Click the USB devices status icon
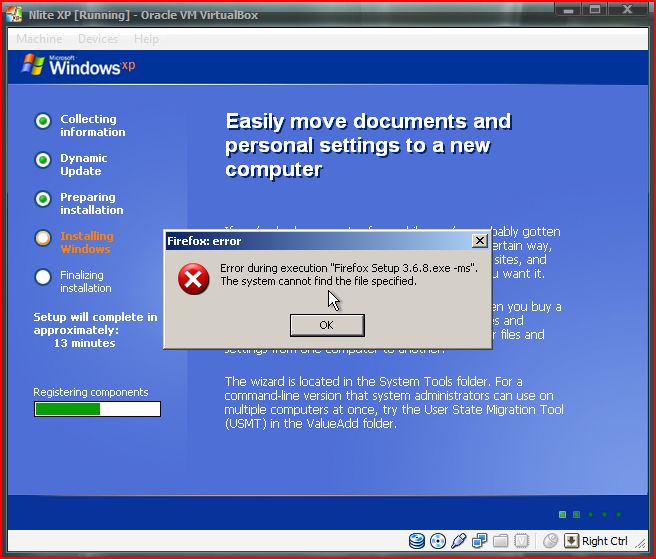Viewport: 656px width, 559px height. 459,541
